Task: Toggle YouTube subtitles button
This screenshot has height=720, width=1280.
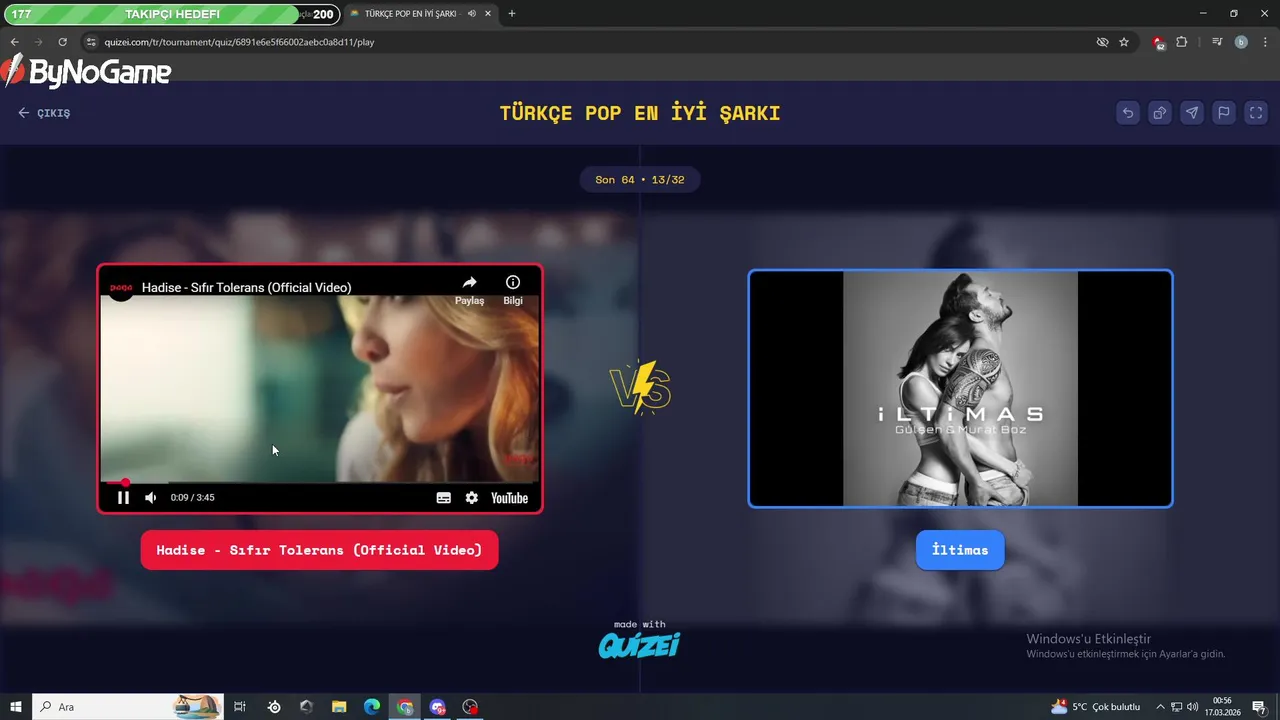Action: 444,498
